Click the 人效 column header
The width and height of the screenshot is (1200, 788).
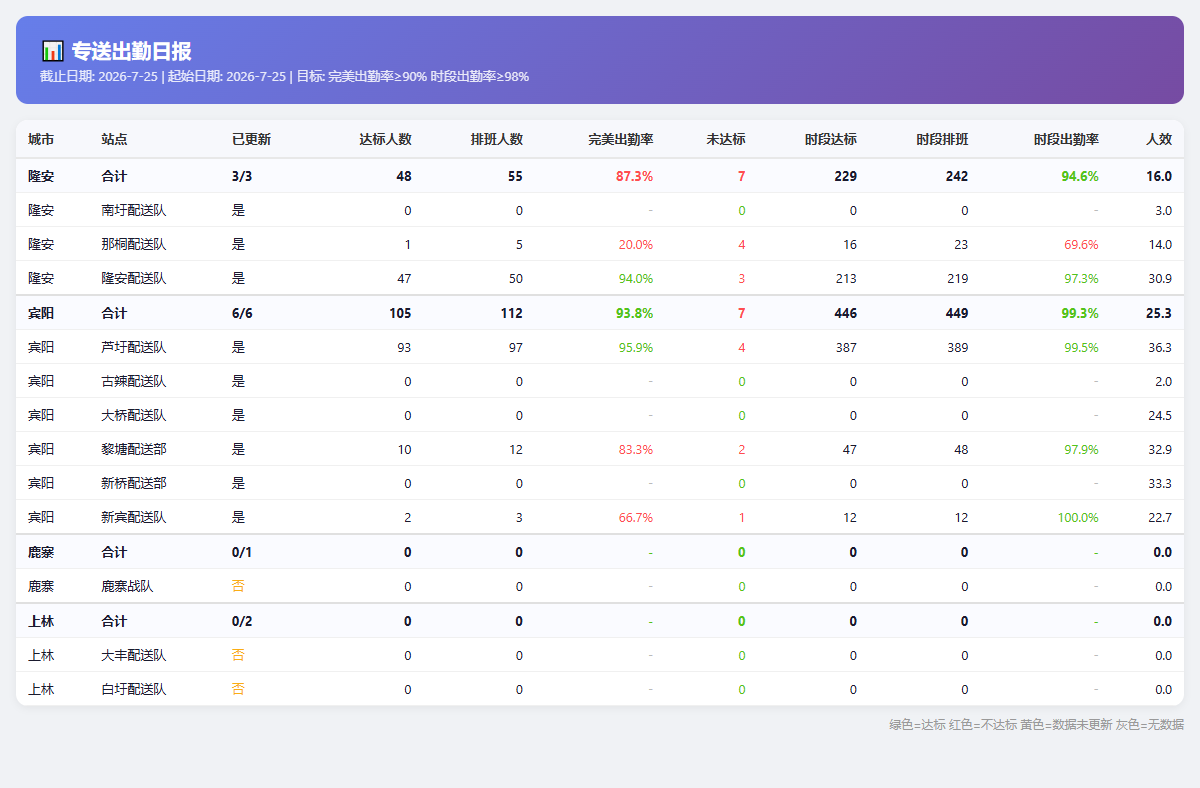coord(1159,139)
